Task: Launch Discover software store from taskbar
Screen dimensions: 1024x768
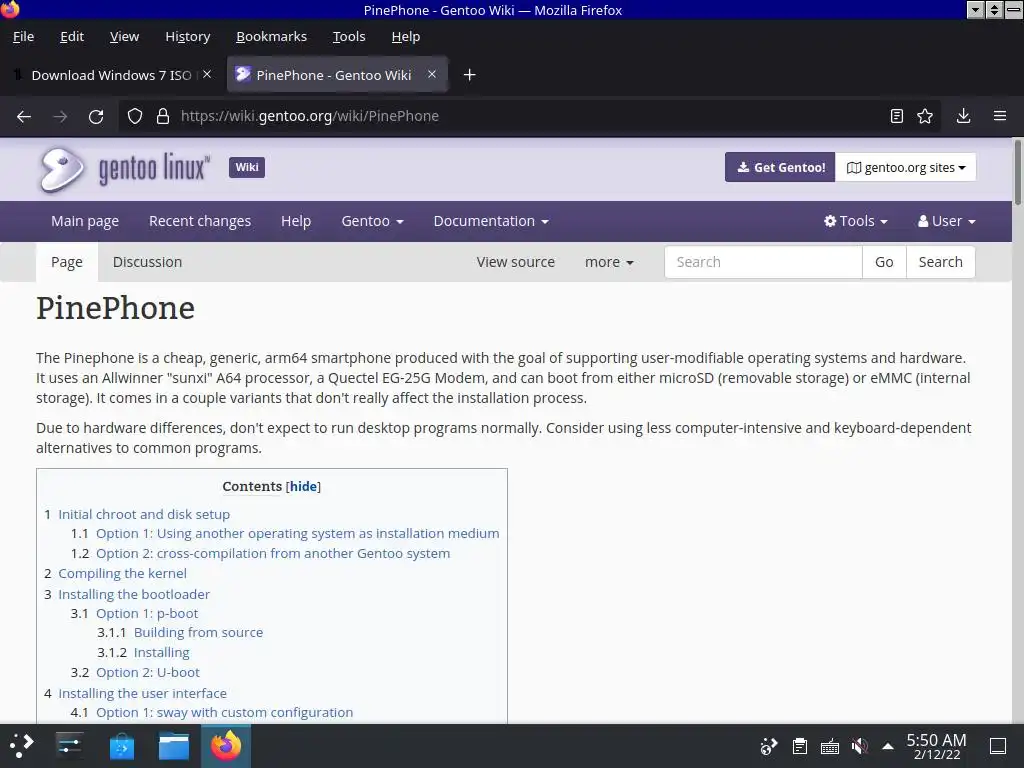Action: (x=121, y=746)
